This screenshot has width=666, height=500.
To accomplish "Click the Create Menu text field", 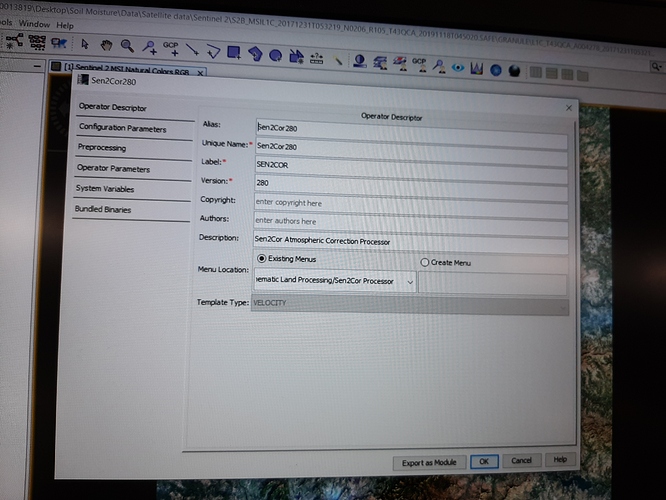I will point(492,283).
